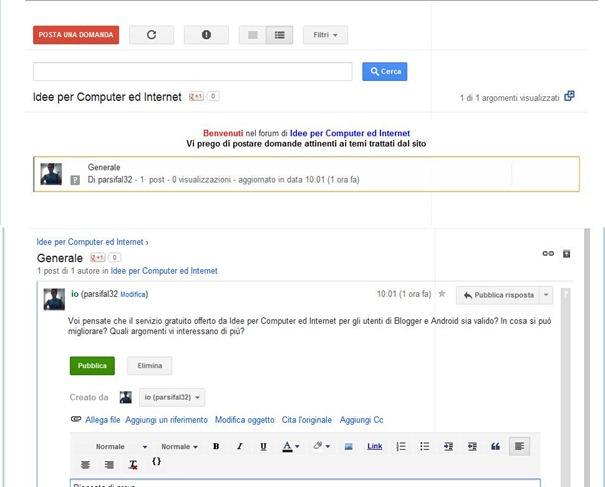Align text right
This screenshot has height=487, width=605.
pyautogui.click(x=109, y=464)
